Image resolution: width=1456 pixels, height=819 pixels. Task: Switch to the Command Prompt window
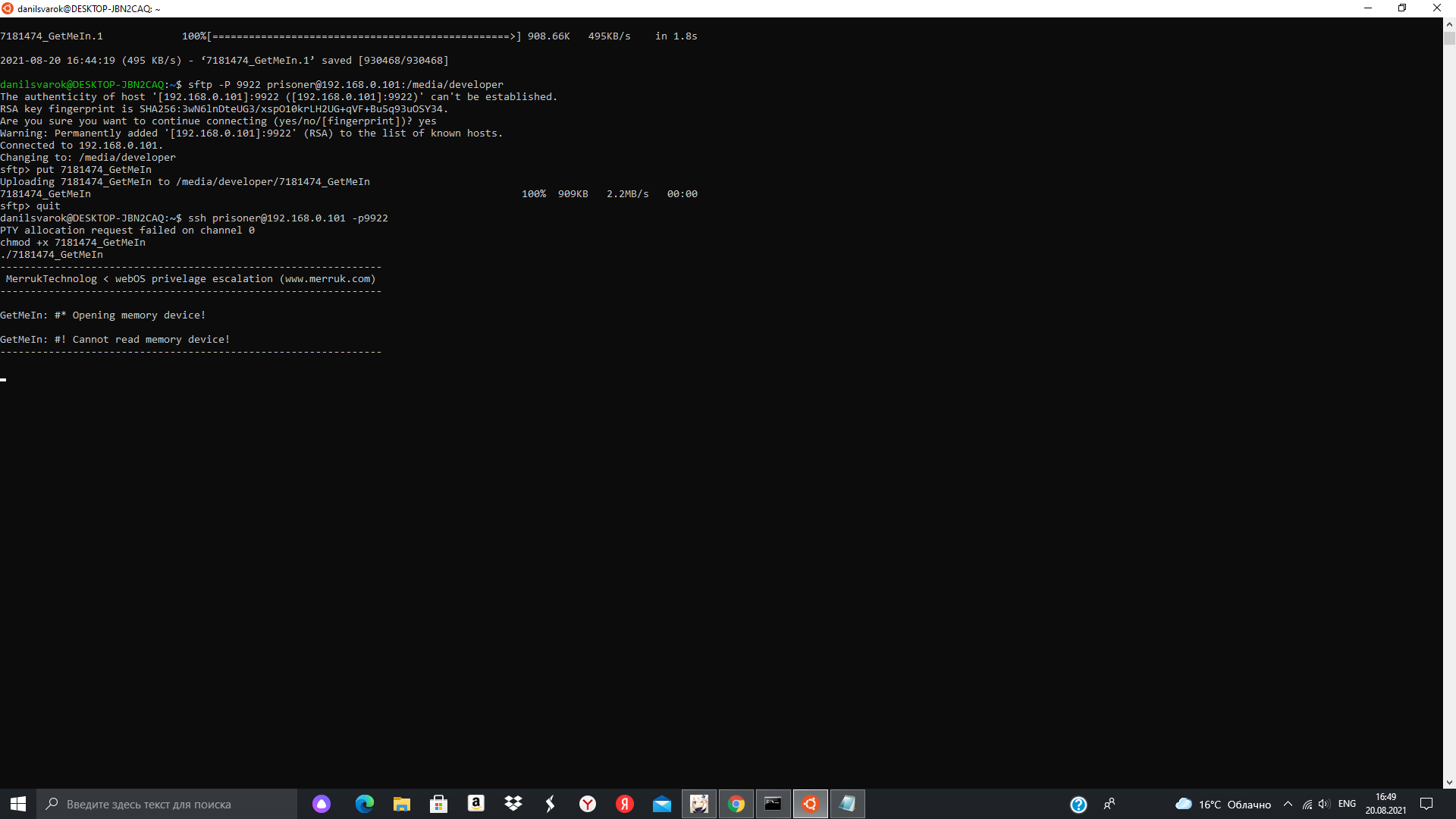pyautogui.click(x=773, y=804)
